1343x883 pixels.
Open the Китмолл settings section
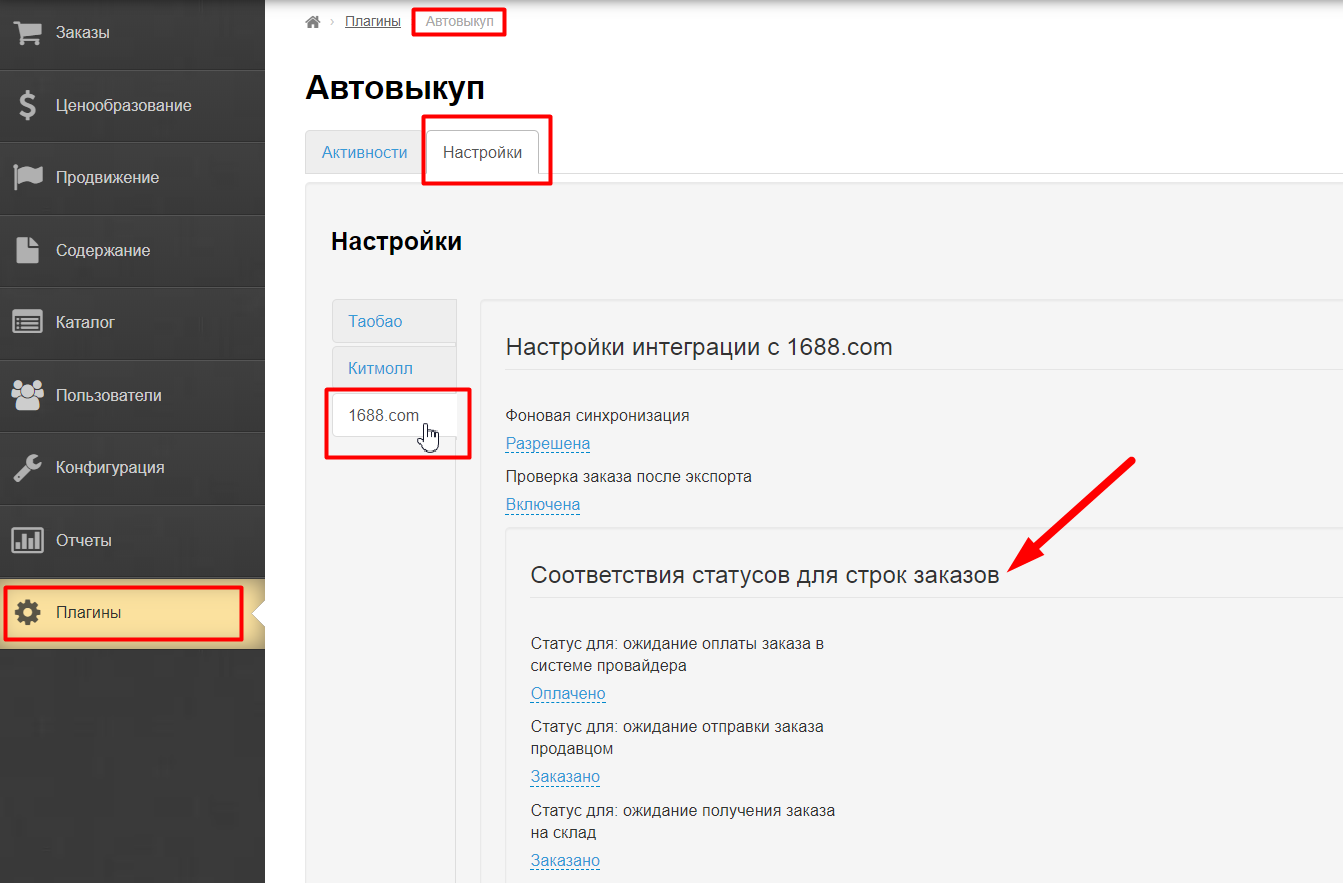point(380,368)
